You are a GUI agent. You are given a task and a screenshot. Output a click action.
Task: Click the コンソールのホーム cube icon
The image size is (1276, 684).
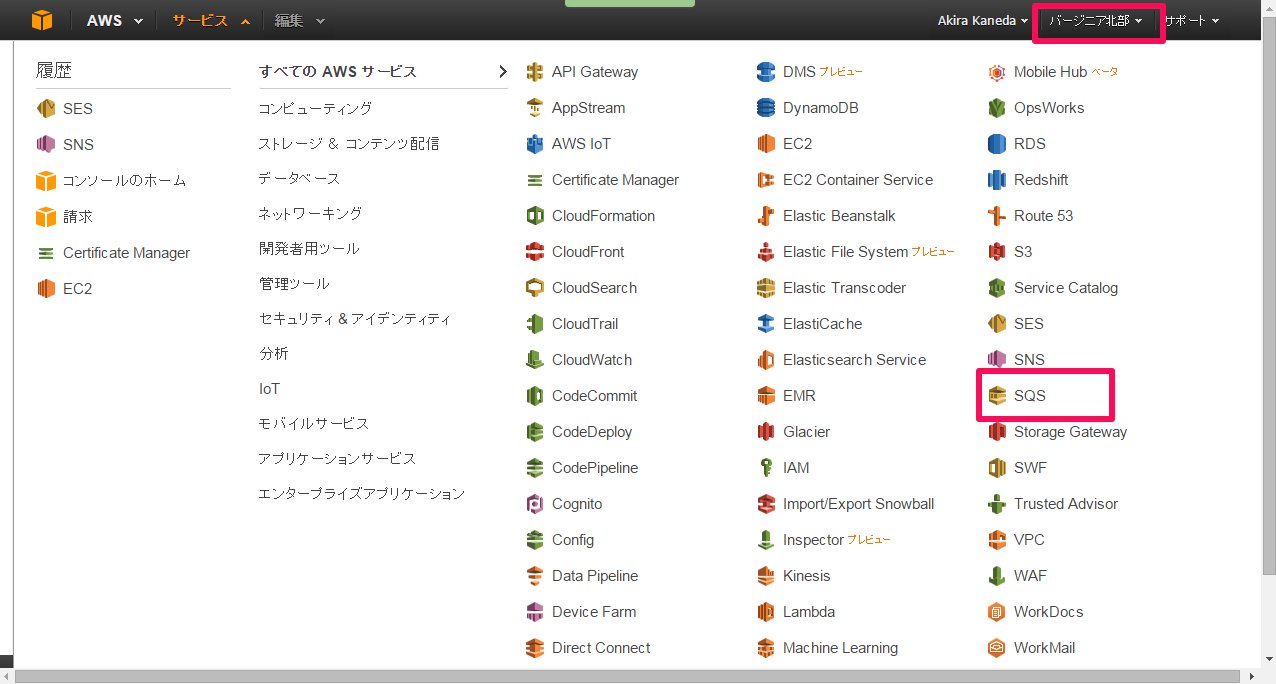46,181
